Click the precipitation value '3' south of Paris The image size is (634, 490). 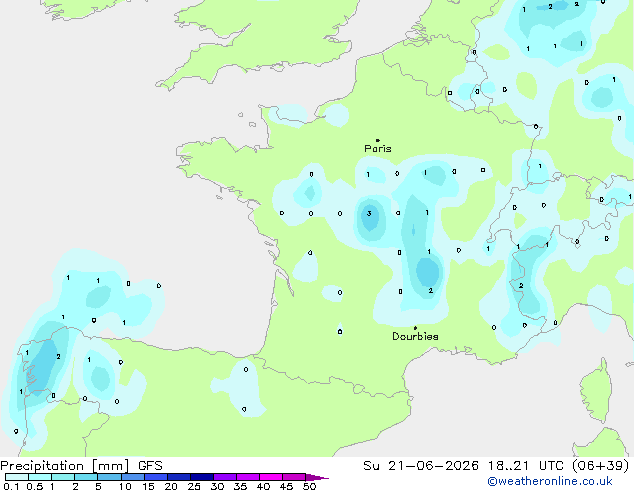click(x=369, y=213)
